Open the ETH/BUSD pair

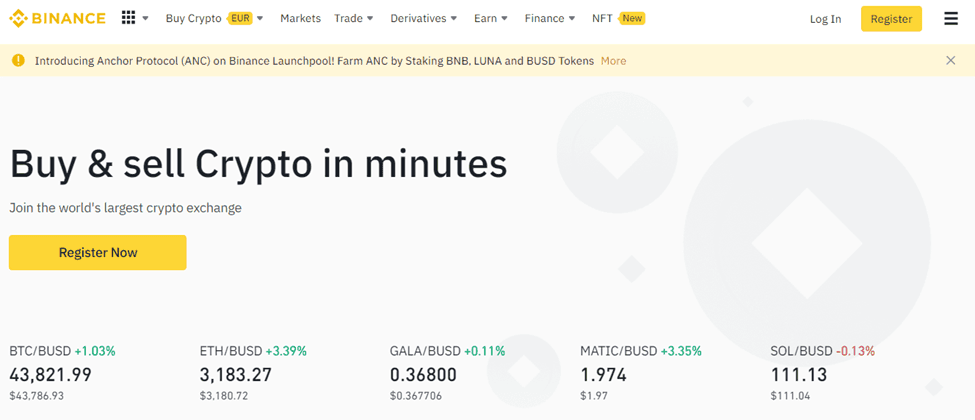pyautogui.click(x=231, y=351)
